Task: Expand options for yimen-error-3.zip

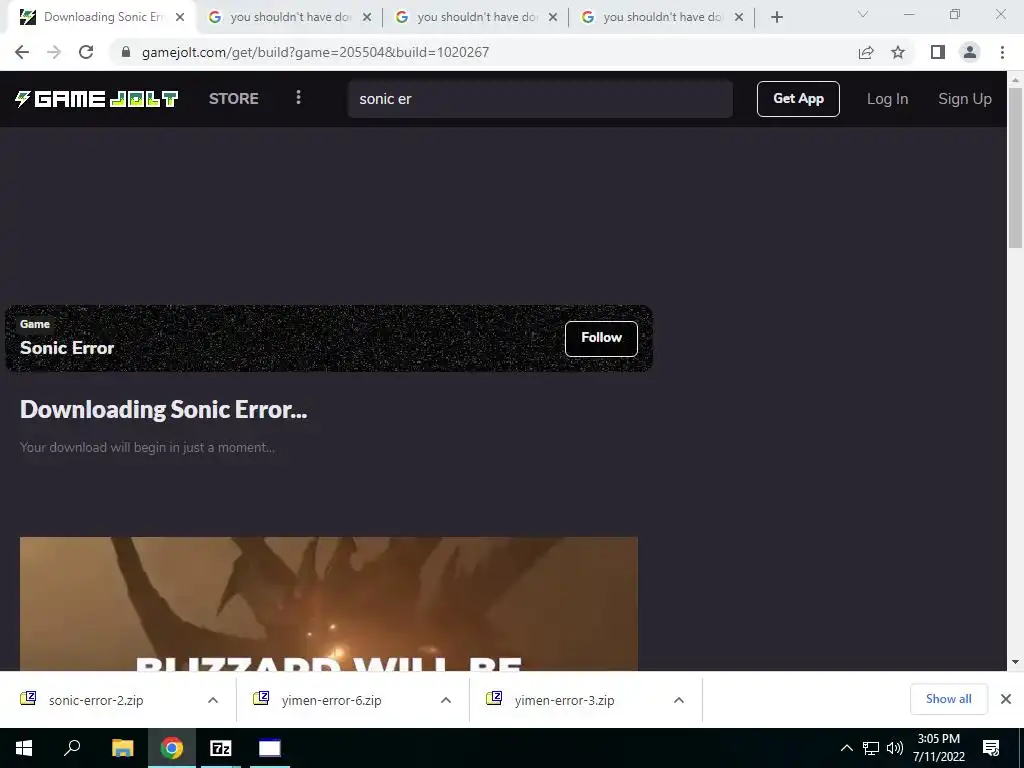Action: click(x=679, y=700)
